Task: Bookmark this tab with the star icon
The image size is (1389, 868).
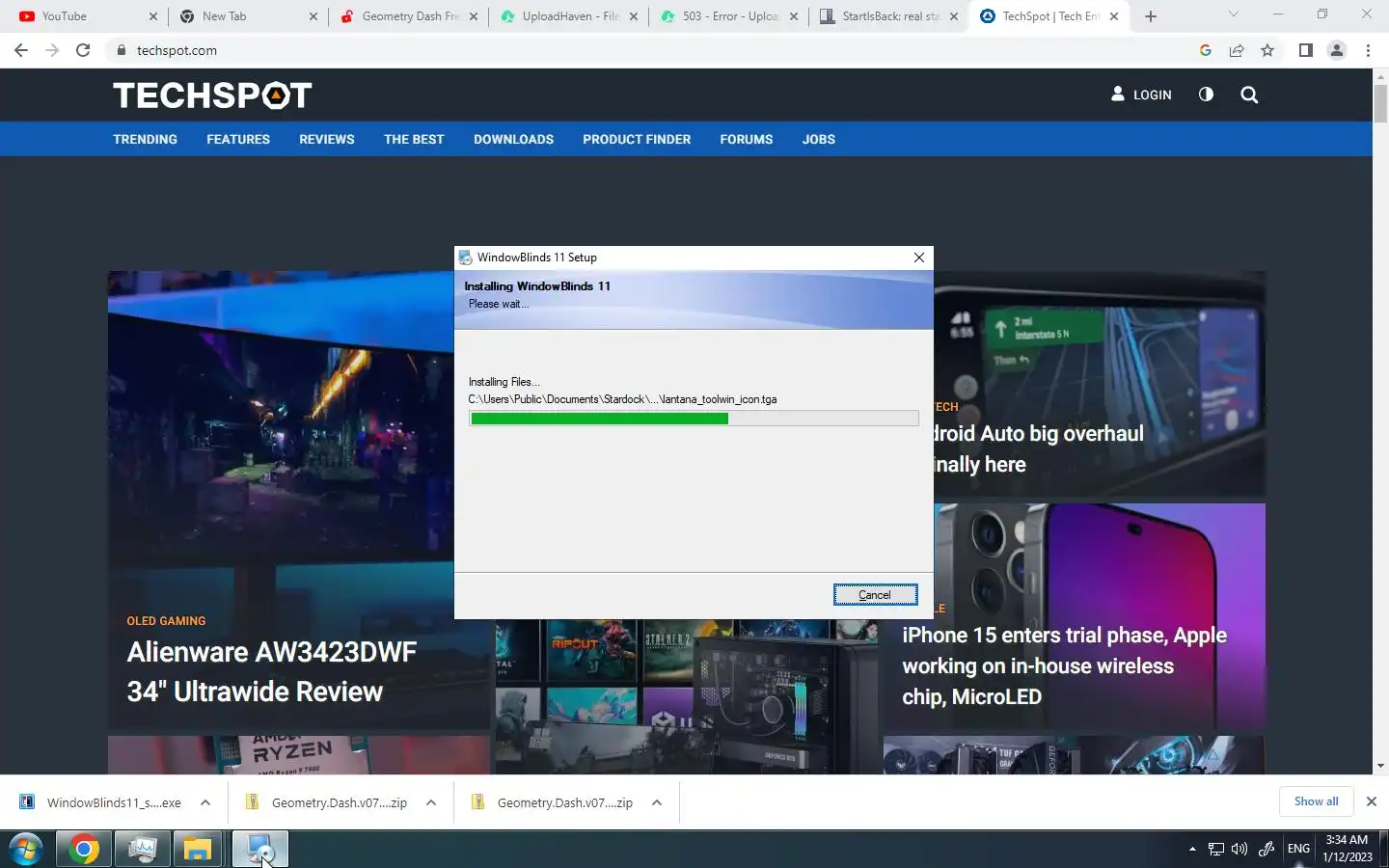Action: [x=1267, y=50]
